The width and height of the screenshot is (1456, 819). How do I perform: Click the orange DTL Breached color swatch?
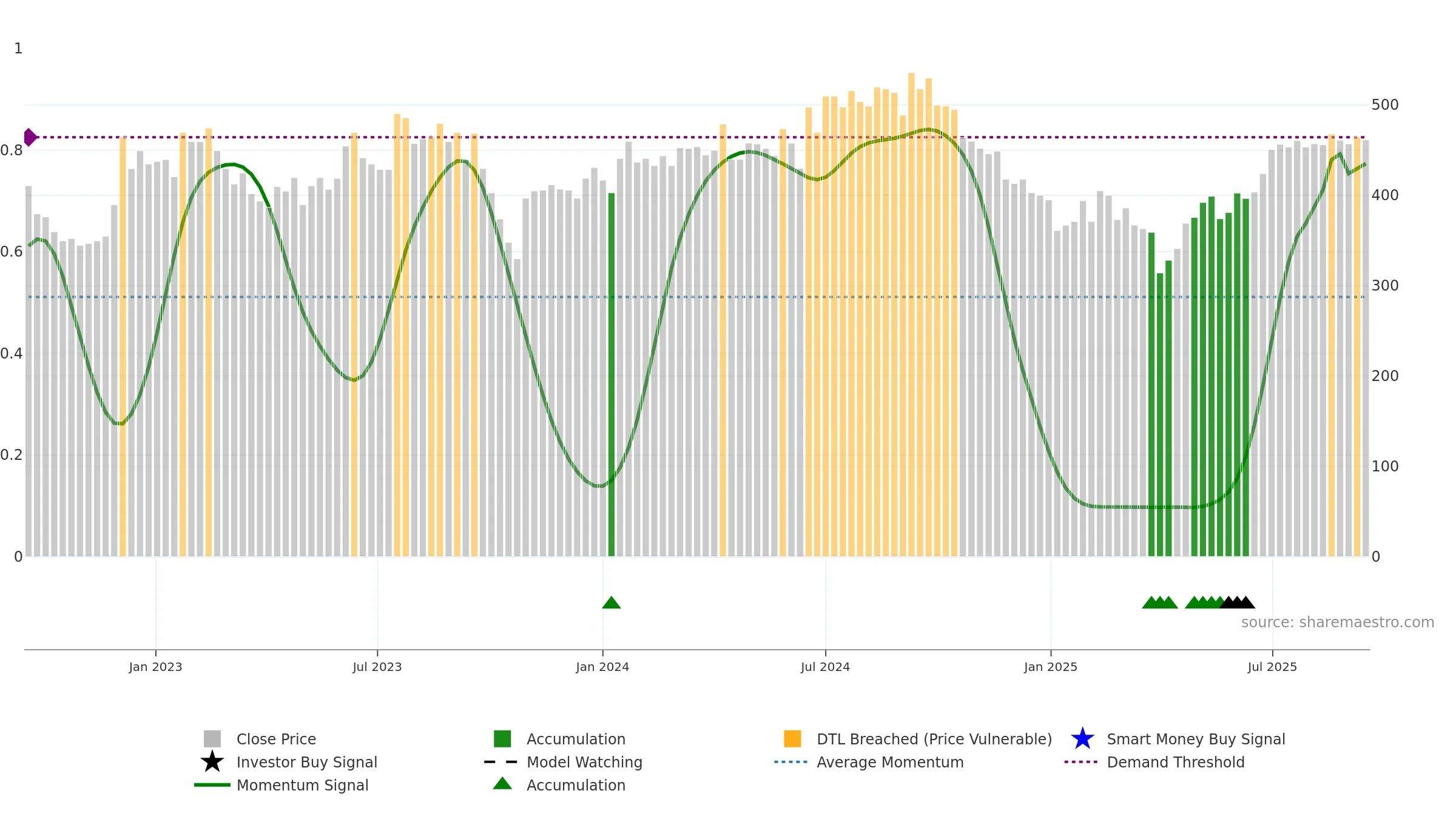(792, 739)
